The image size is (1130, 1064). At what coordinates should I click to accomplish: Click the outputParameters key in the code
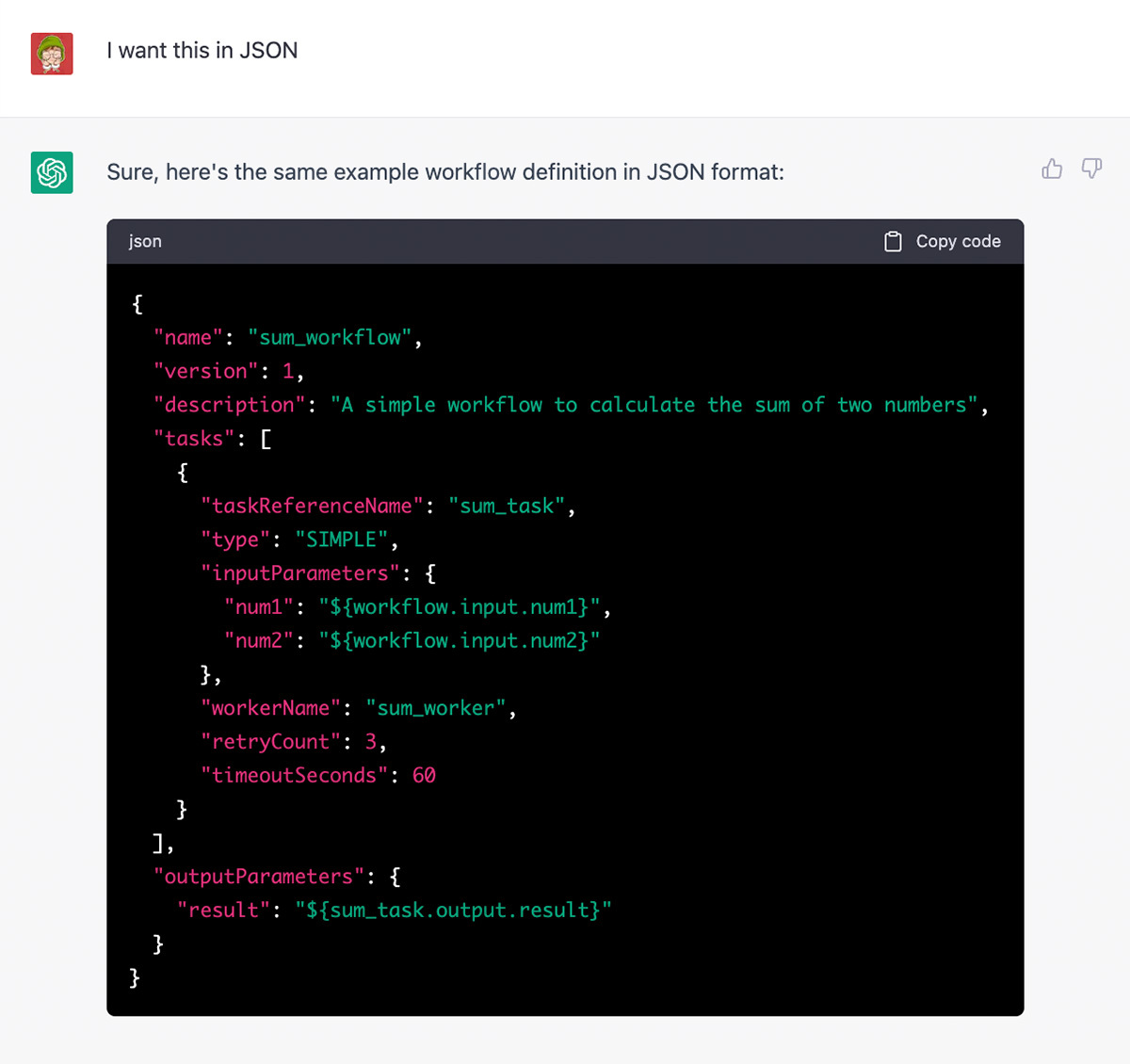(254, 876)
